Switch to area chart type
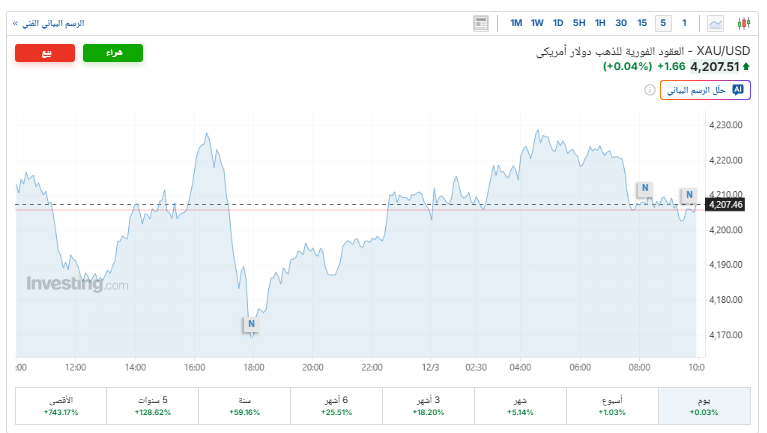767x433 pixels. (716, 23)
